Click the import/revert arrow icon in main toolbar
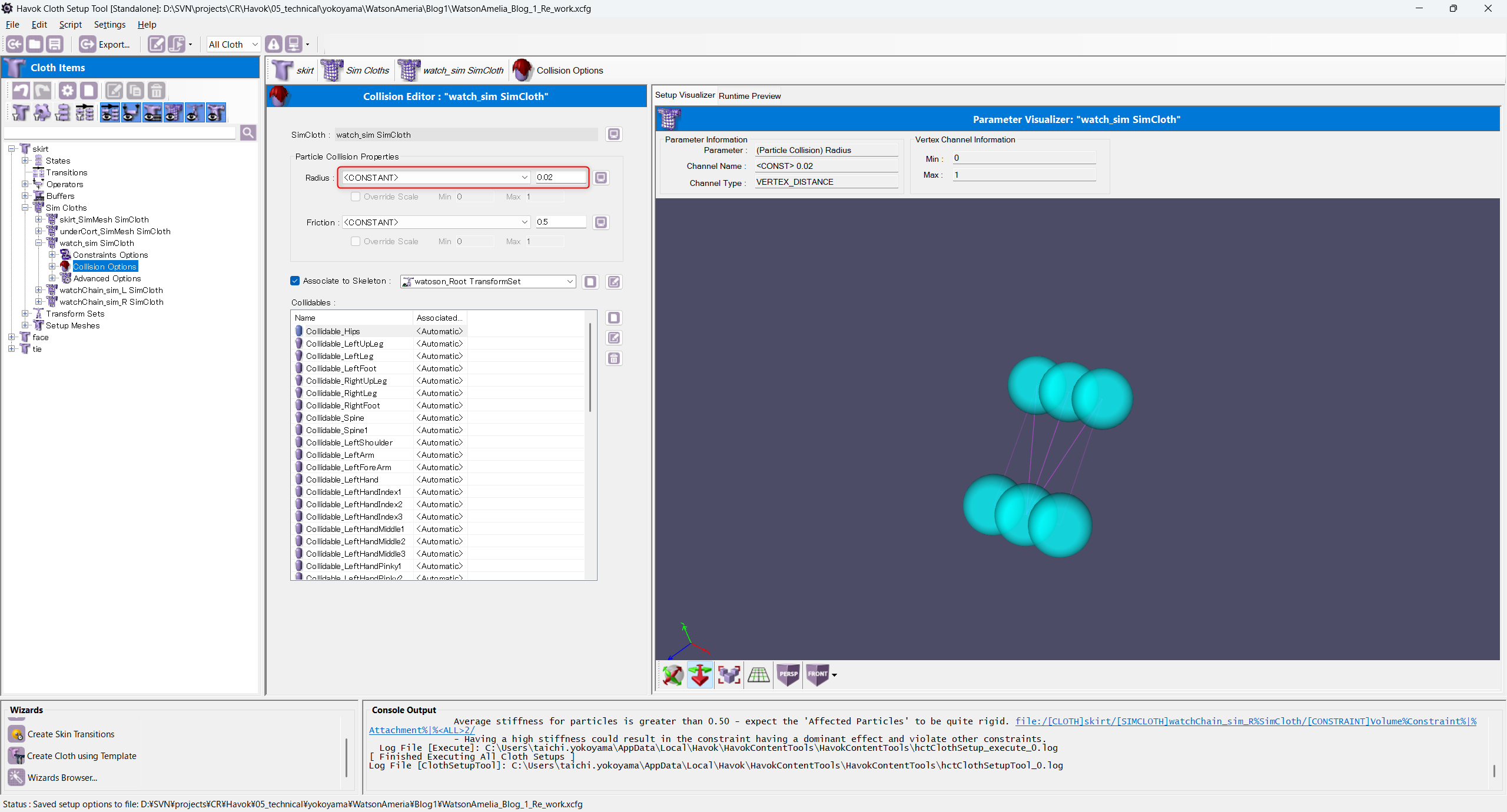The image size is (1507, 812). (15, 44)
